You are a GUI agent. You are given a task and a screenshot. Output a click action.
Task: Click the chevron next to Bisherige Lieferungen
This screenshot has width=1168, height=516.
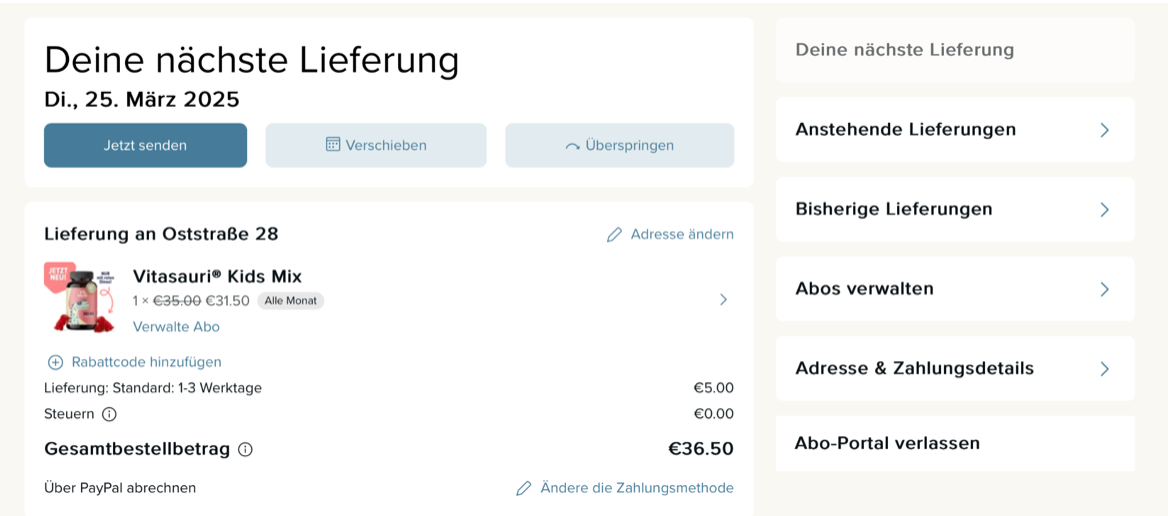tap(1104, 210)
